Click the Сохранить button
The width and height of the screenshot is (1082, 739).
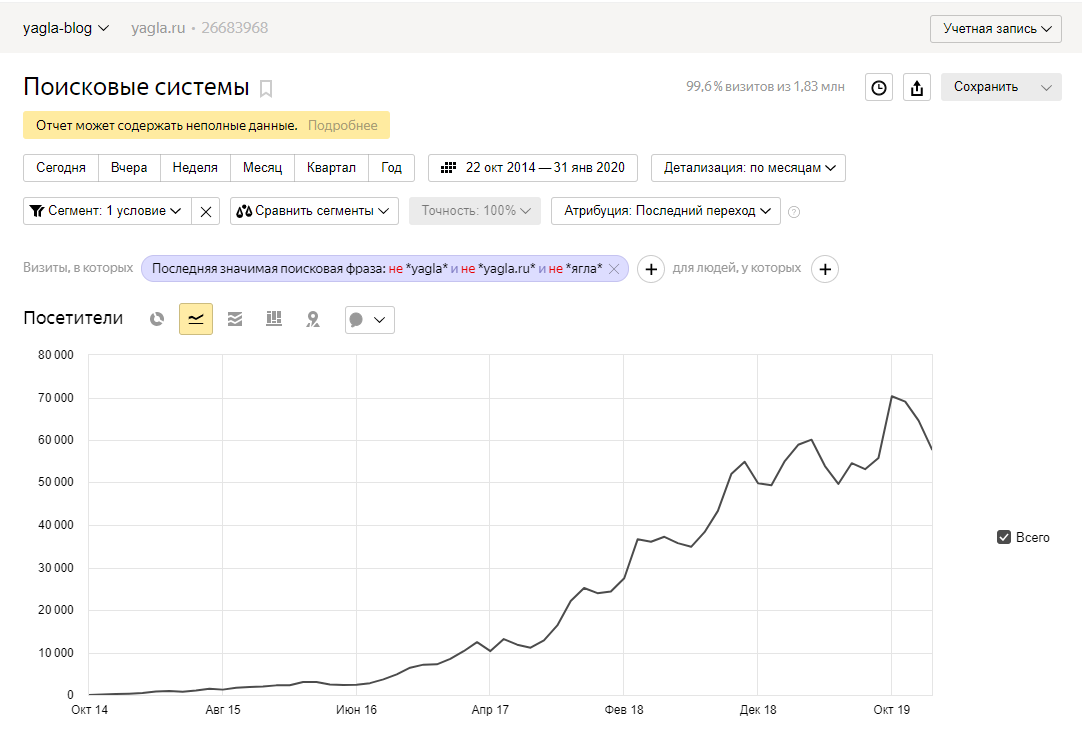tap(986, 87)
